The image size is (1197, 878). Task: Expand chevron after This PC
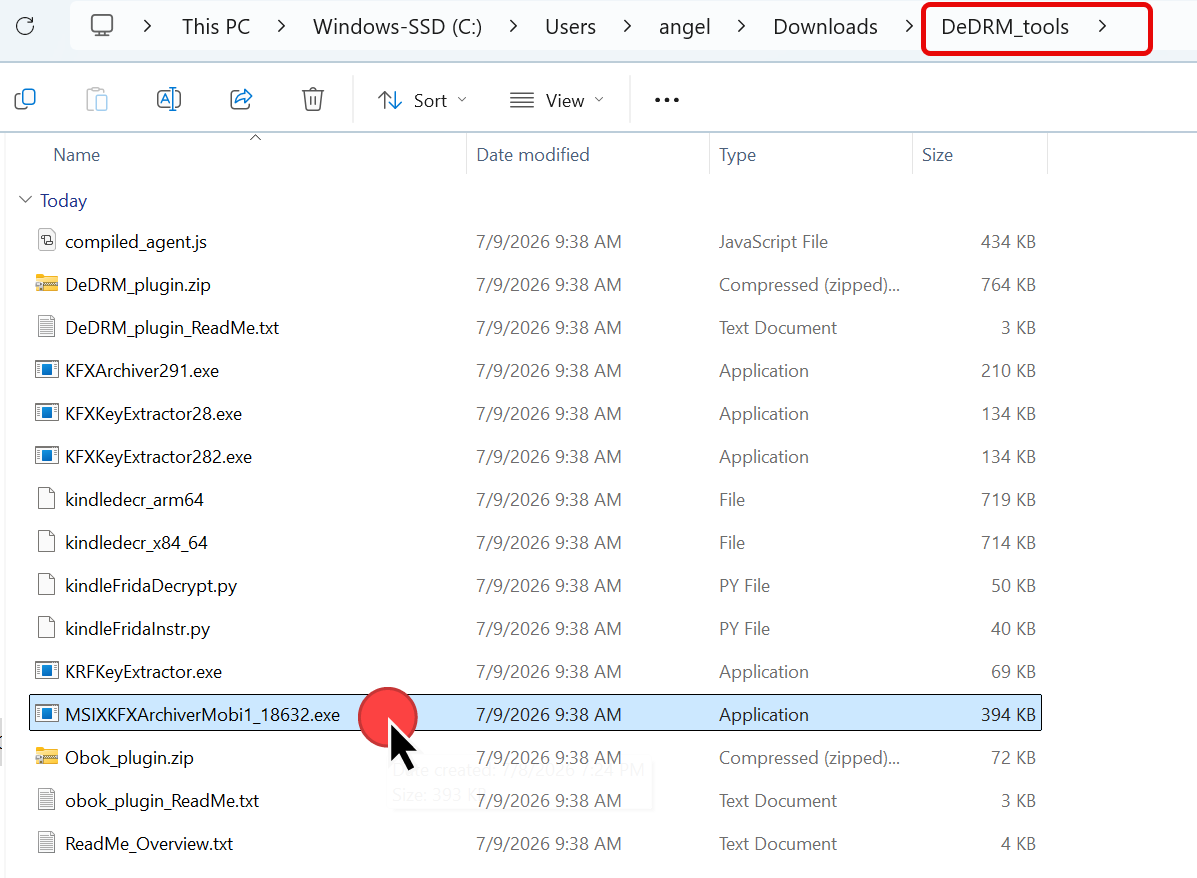[282, 26]
